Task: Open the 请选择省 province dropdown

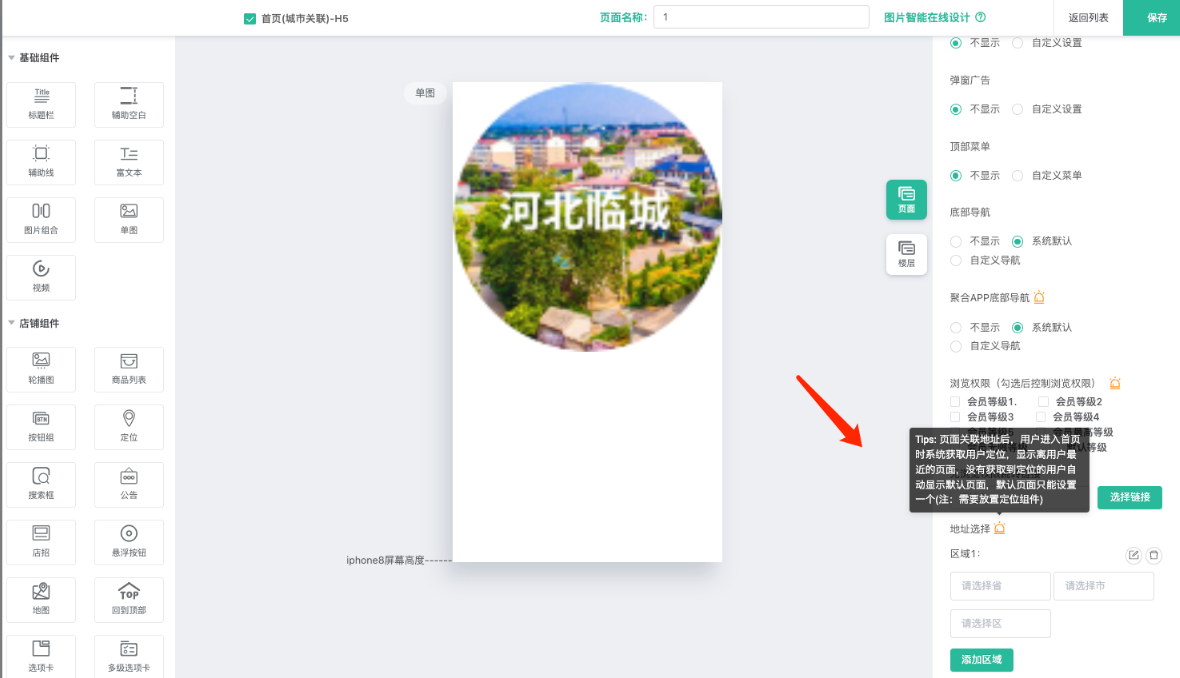Action: pos(1000,586)
